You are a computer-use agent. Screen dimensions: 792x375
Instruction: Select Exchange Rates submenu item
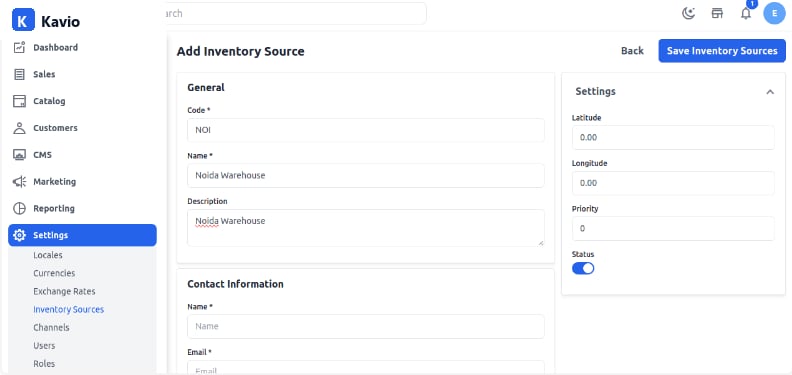(64, 291)
